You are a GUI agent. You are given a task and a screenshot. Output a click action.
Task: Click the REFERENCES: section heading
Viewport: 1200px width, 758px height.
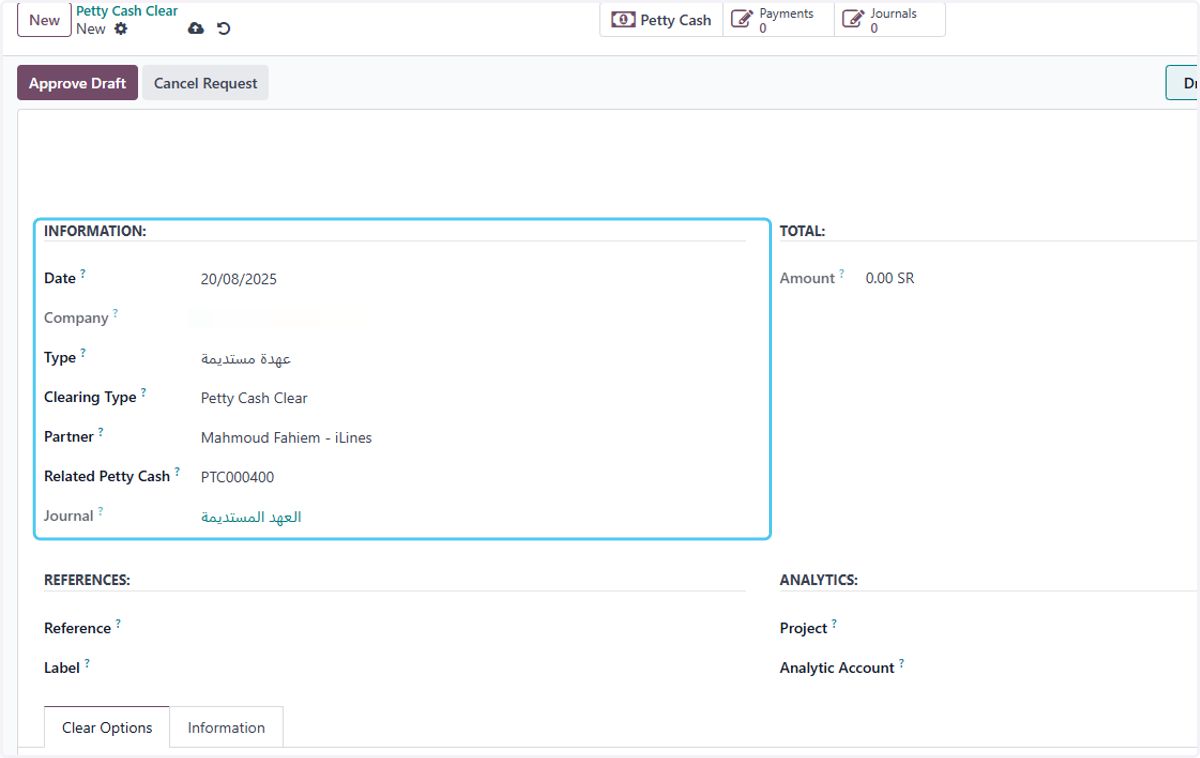point(87,580)
